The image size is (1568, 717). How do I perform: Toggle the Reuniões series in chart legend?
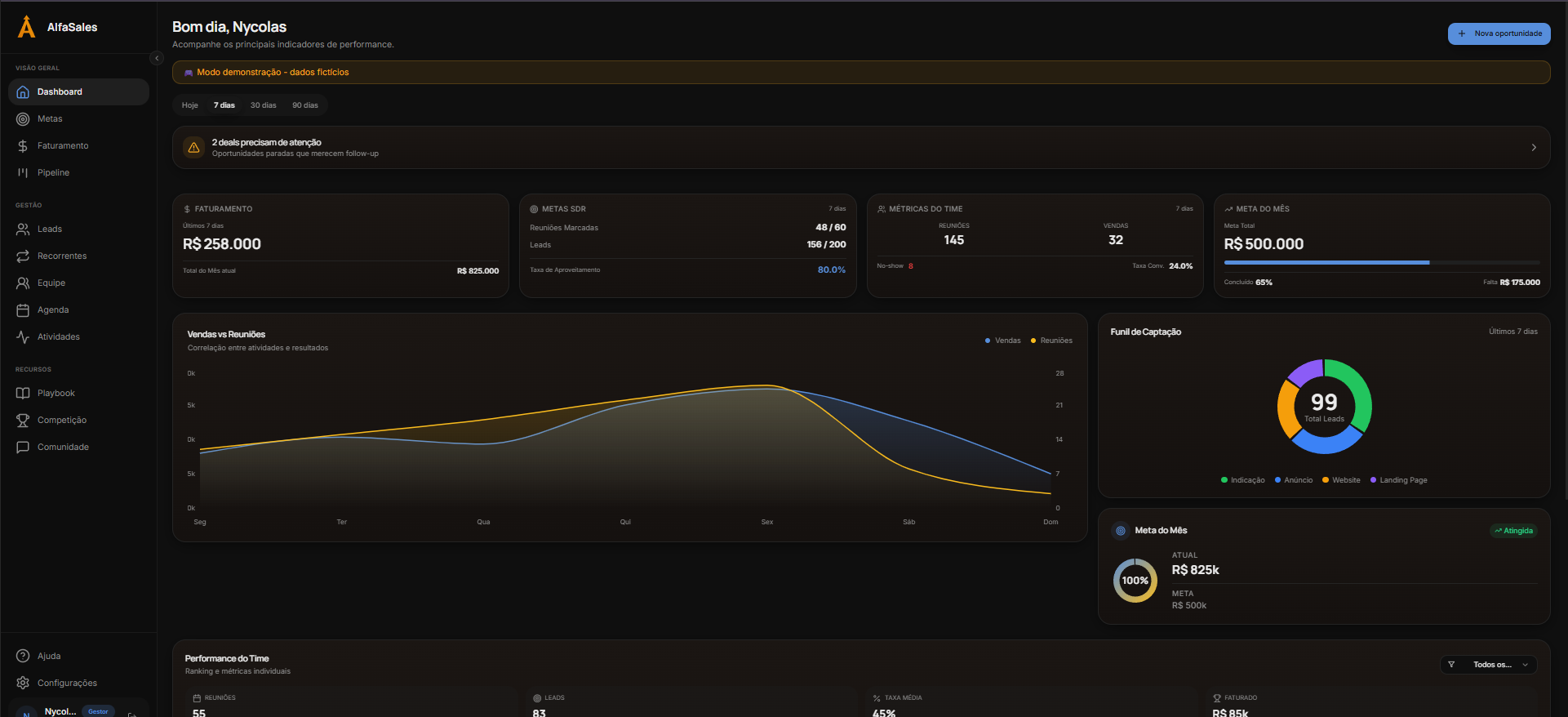[x=1051, y=341]
